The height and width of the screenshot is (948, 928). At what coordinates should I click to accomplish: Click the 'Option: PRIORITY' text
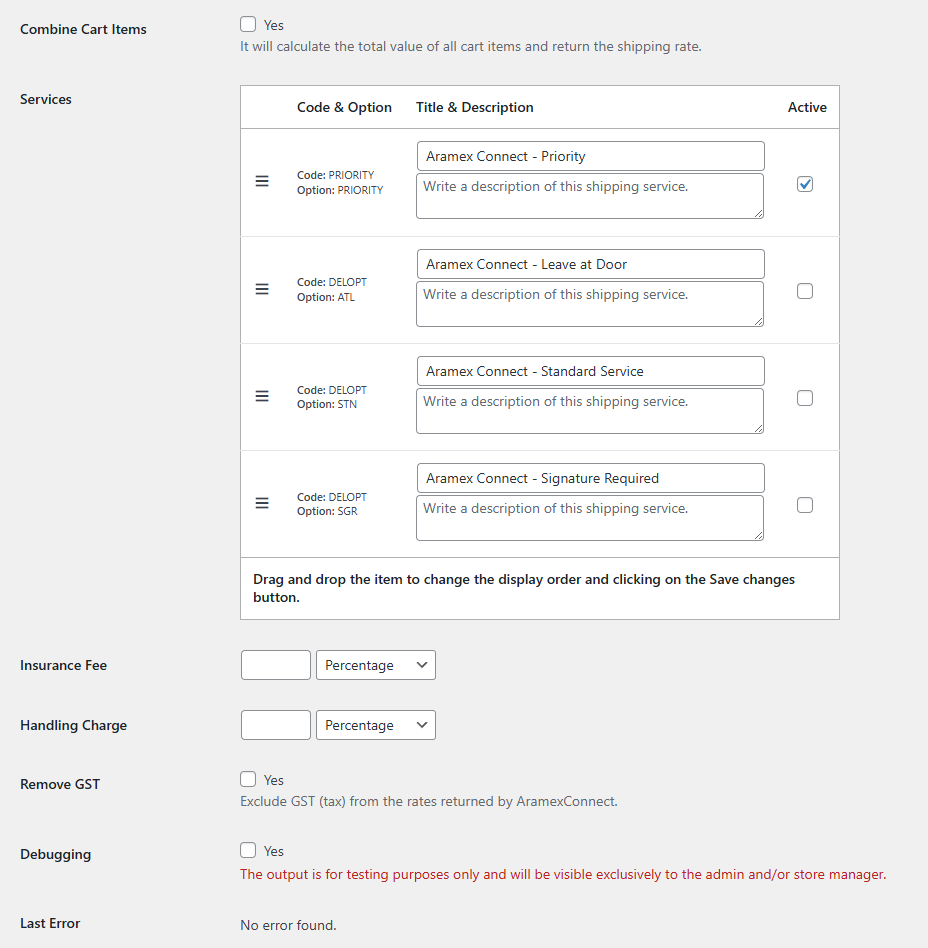[x=340, y=190]
